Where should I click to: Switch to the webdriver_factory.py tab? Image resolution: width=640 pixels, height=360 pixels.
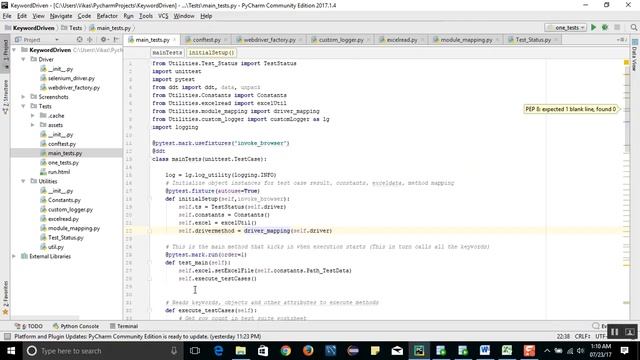(x=269, y=40)
